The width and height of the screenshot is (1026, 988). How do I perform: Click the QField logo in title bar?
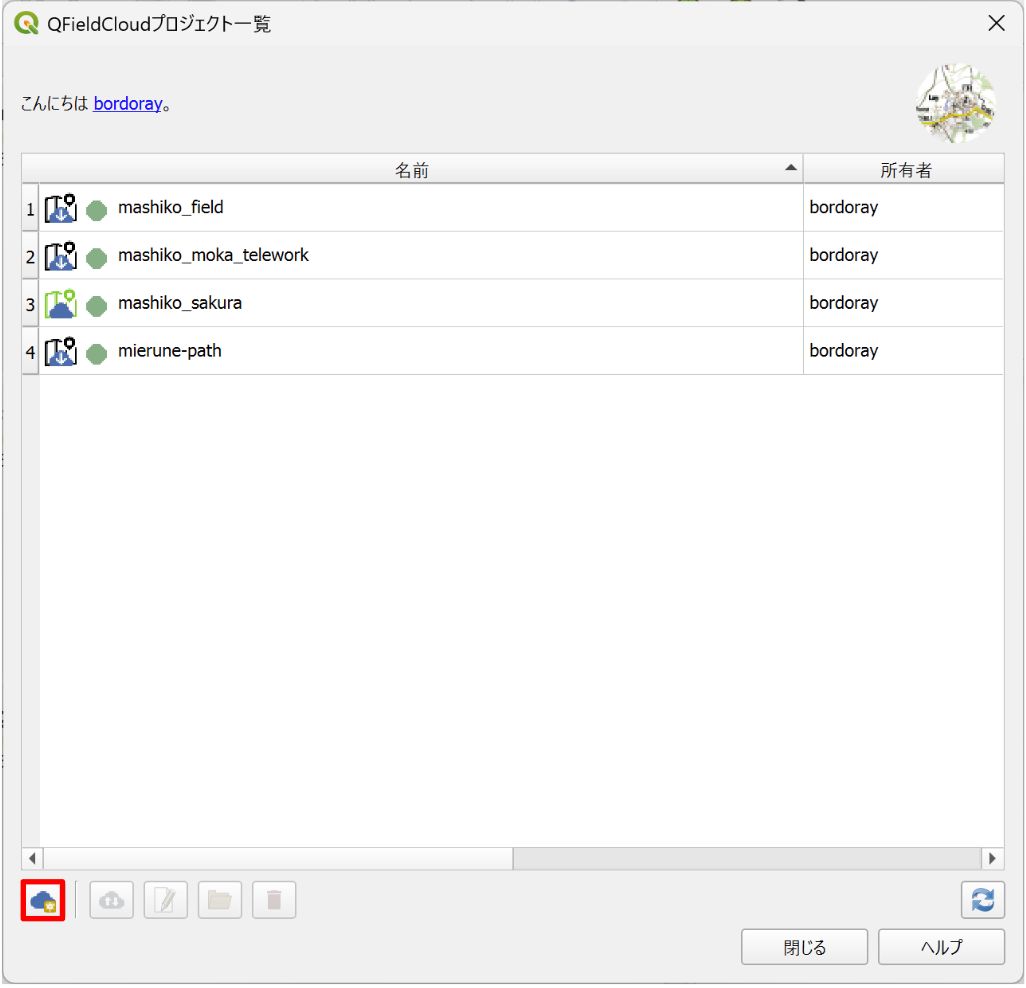click(x=26, y=24)
